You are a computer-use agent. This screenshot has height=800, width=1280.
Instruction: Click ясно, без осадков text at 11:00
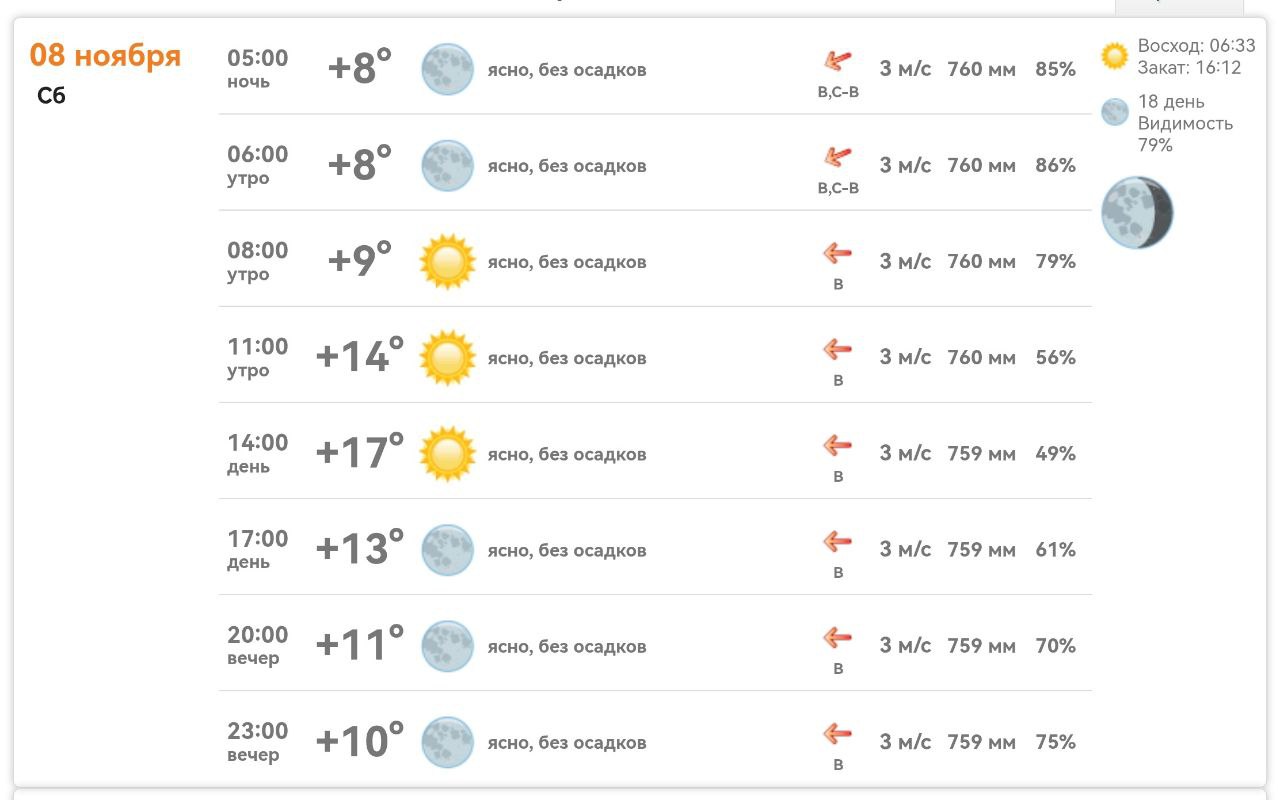click(x=567, y=358)
